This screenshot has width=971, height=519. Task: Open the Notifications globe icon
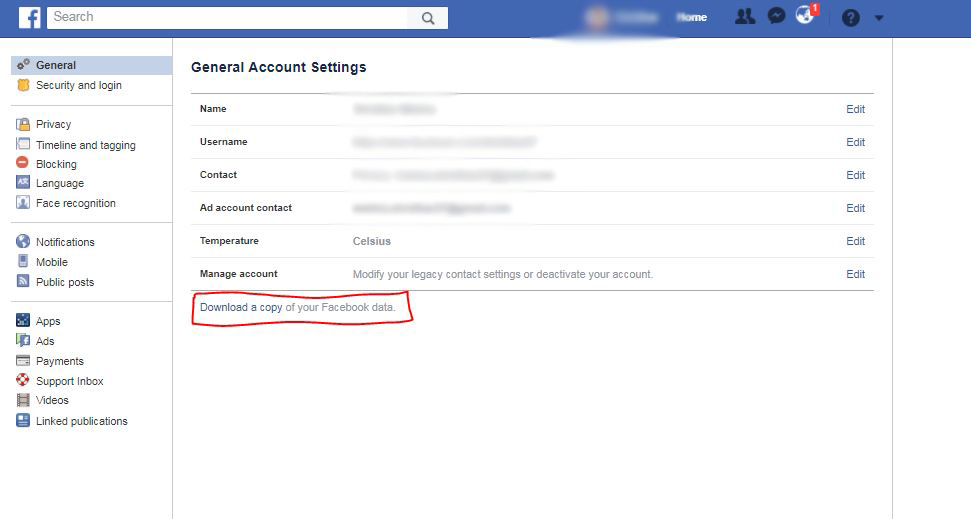[805, 16]
